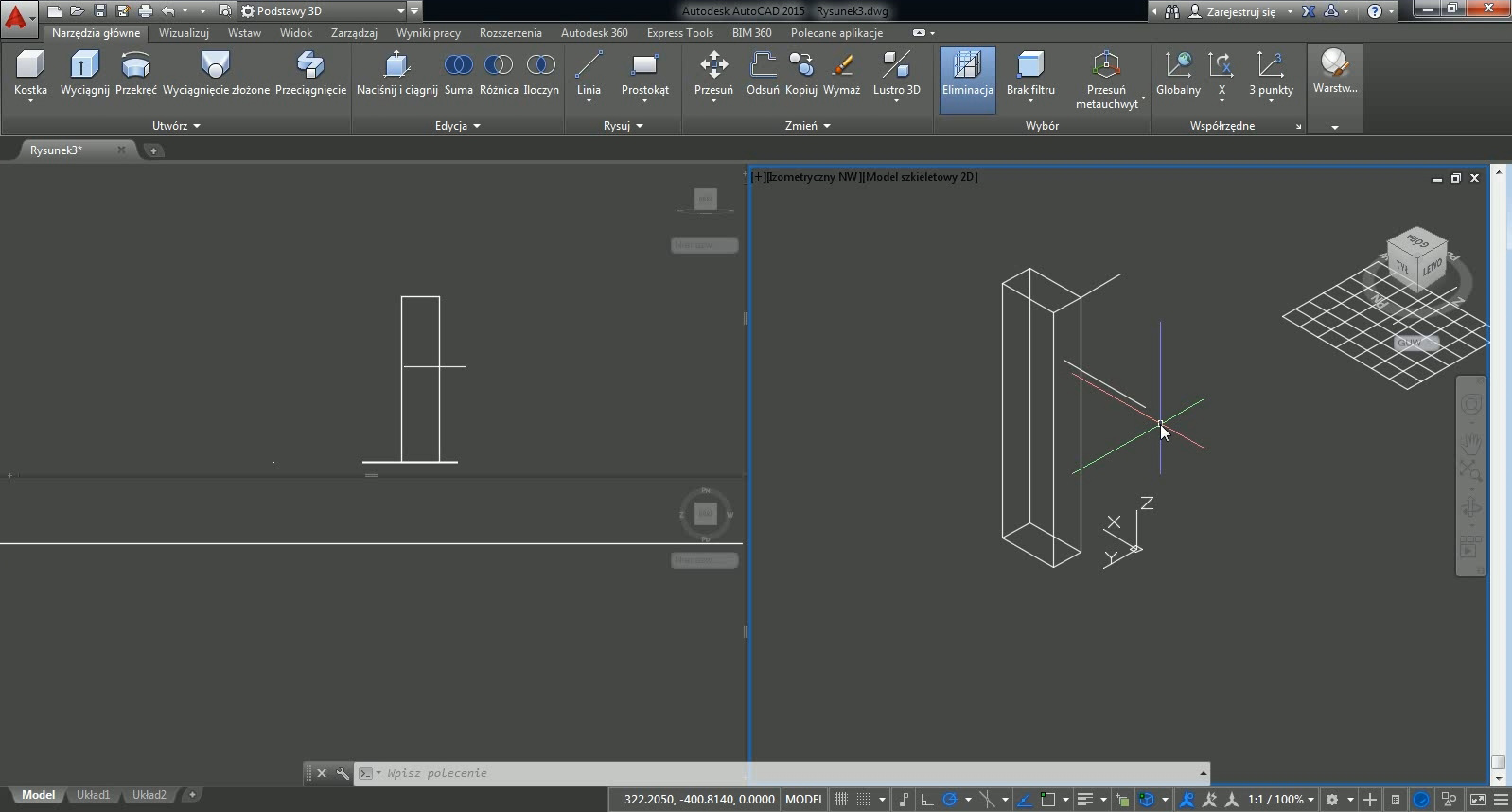The width and height of the screenshot is (1512, 812).
Task: Select the Kostka box tool
Action: click(x=30, y=73)
